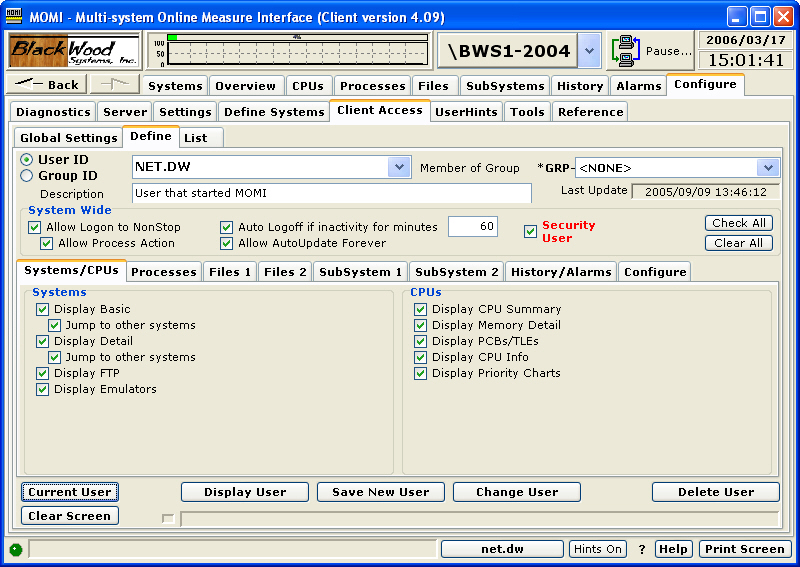Click the inactivity minutes input field

point(472,227)
